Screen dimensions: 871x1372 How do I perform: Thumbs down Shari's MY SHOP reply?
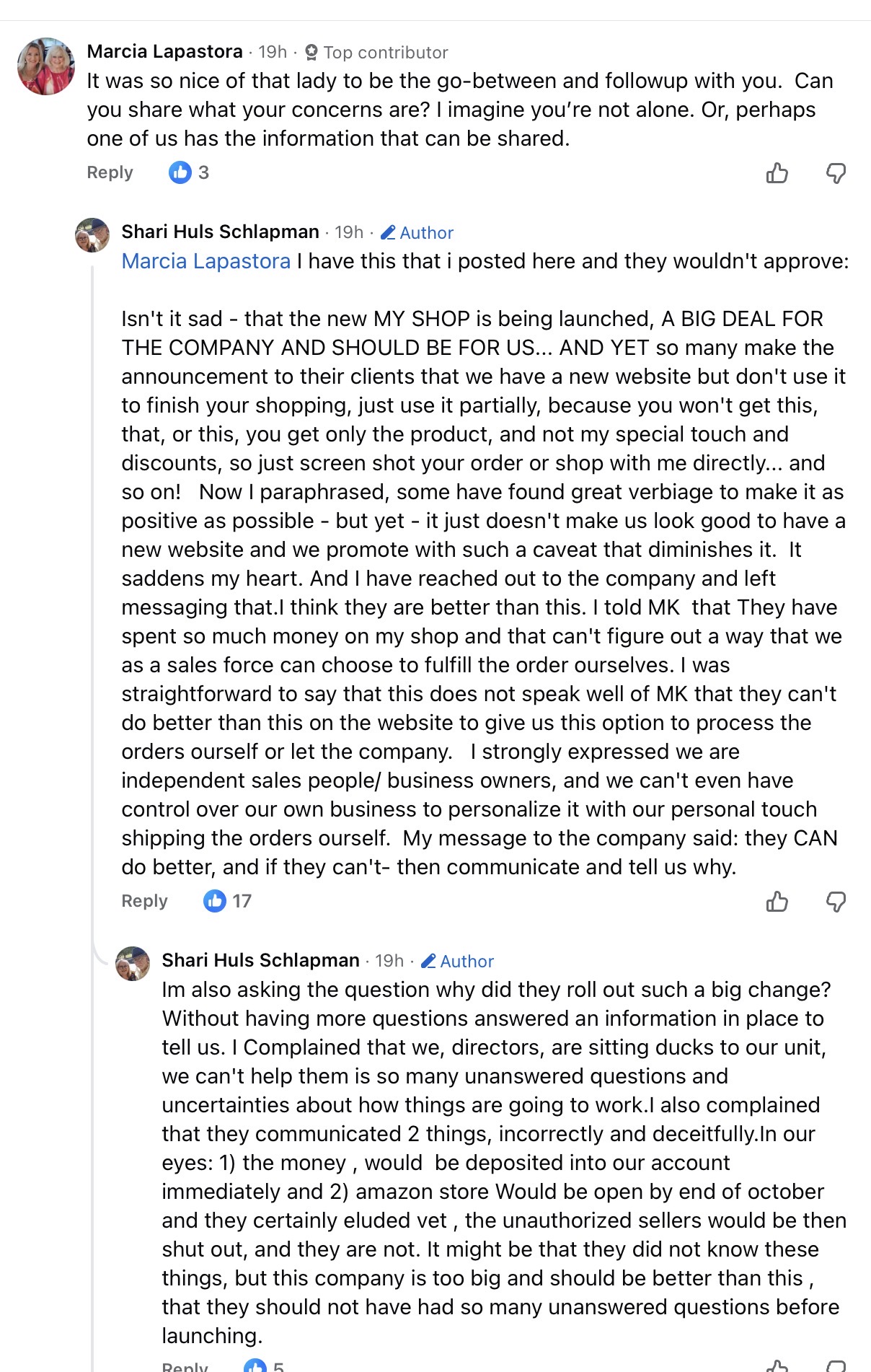(836, 902)
